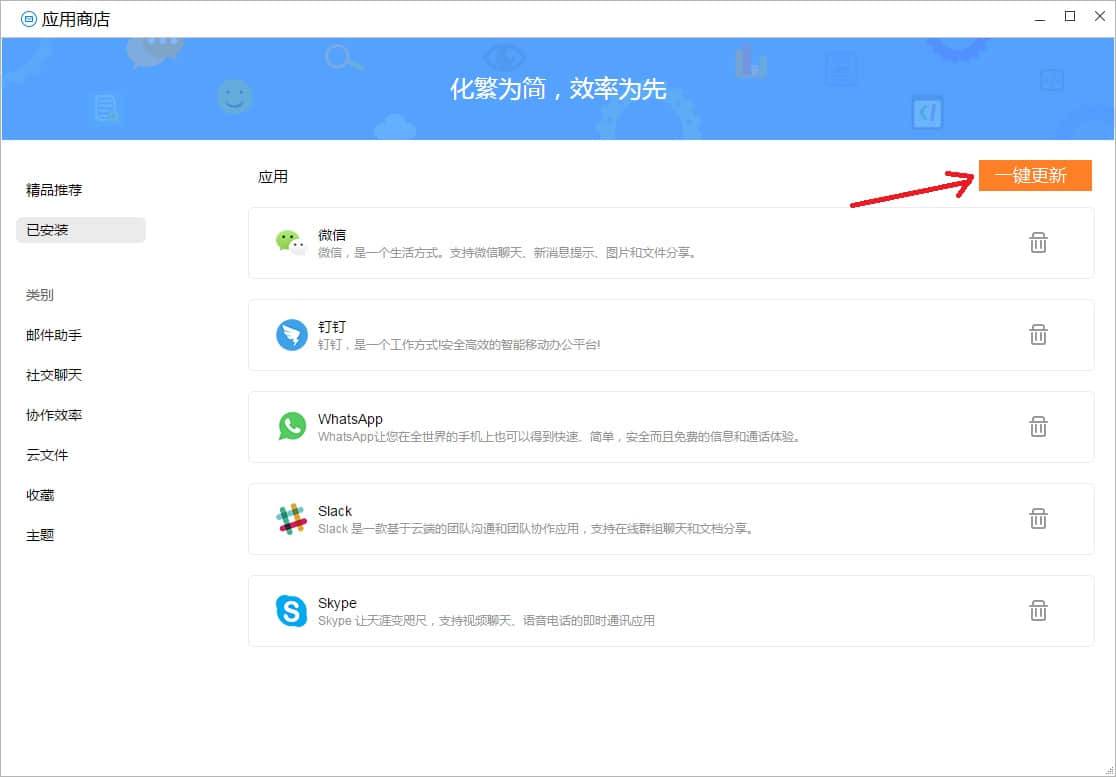Click the WhatsApp description line
Viewport: 1116px width, 777px height.
[560, 437]
